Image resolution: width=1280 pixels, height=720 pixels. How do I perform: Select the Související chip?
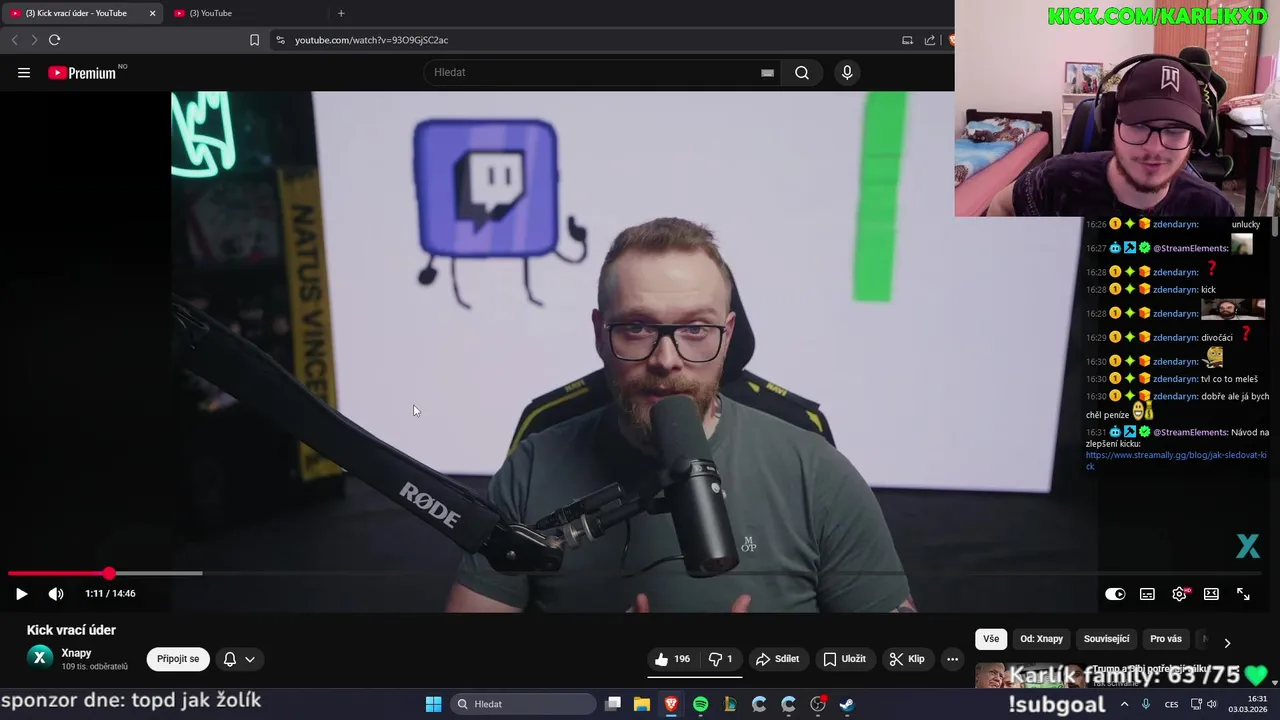(x=1106, y=639)
